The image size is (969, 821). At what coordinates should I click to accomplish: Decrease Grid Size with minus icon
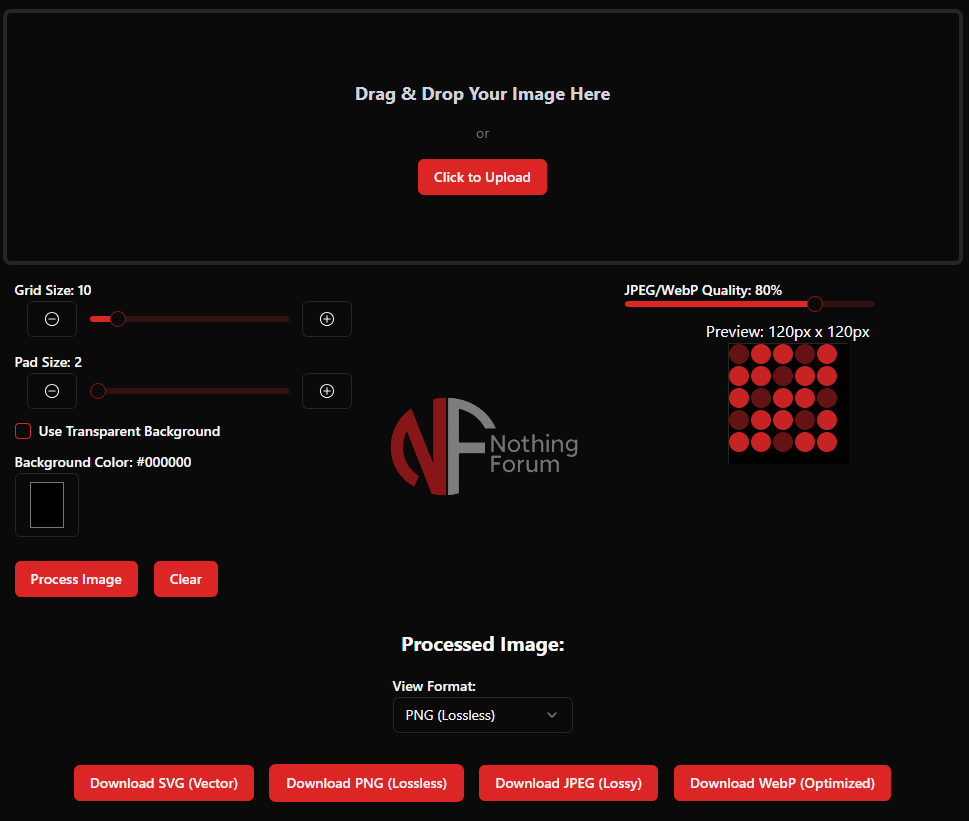[52, 319]
